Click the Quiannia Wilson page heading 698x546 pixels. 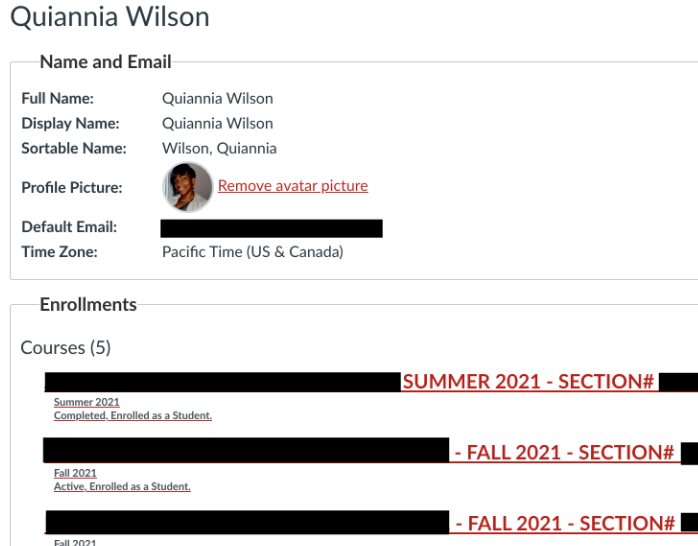[110, 17]
